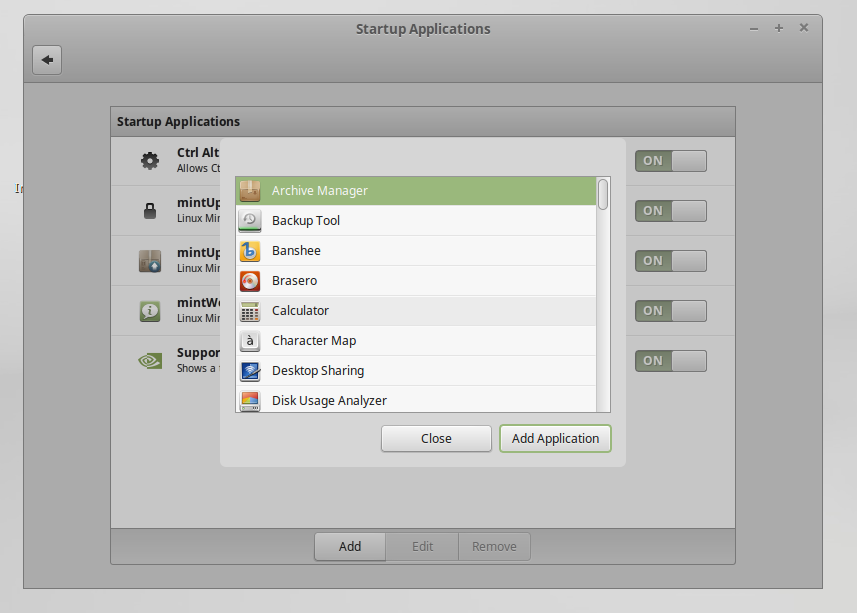Disable the mintWelcome startup toggle
This screenshot has width=857, height=613.
pyautogui.click(x=670, y=310)
